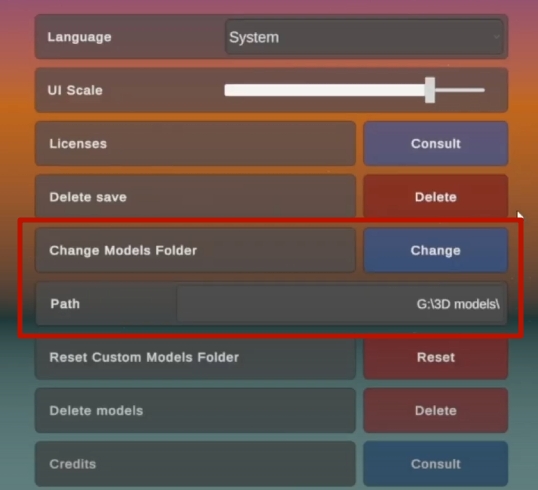Select the Delete save row label

88,197
